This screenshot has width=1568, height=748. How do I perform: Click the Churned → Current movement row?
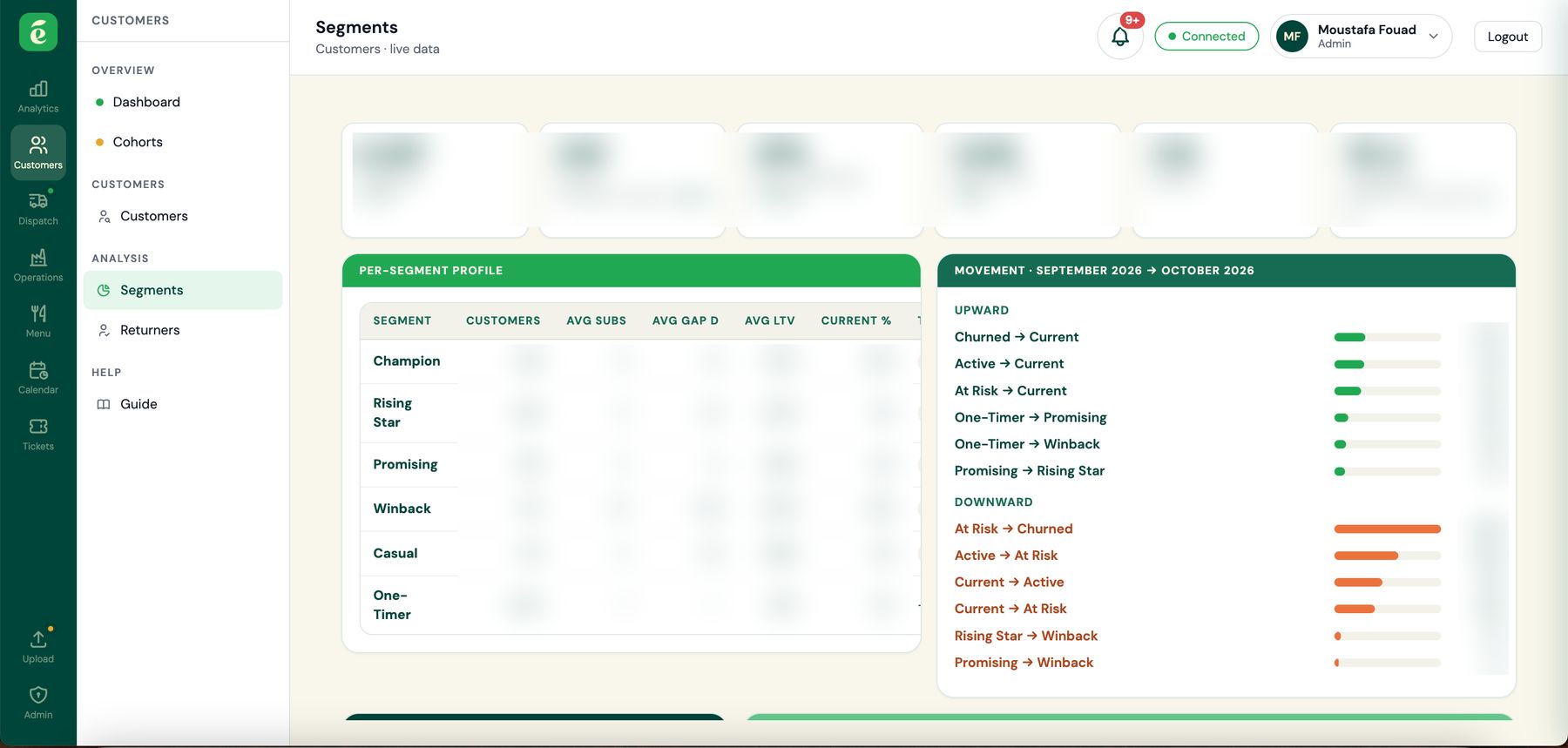coord(1227,337)
